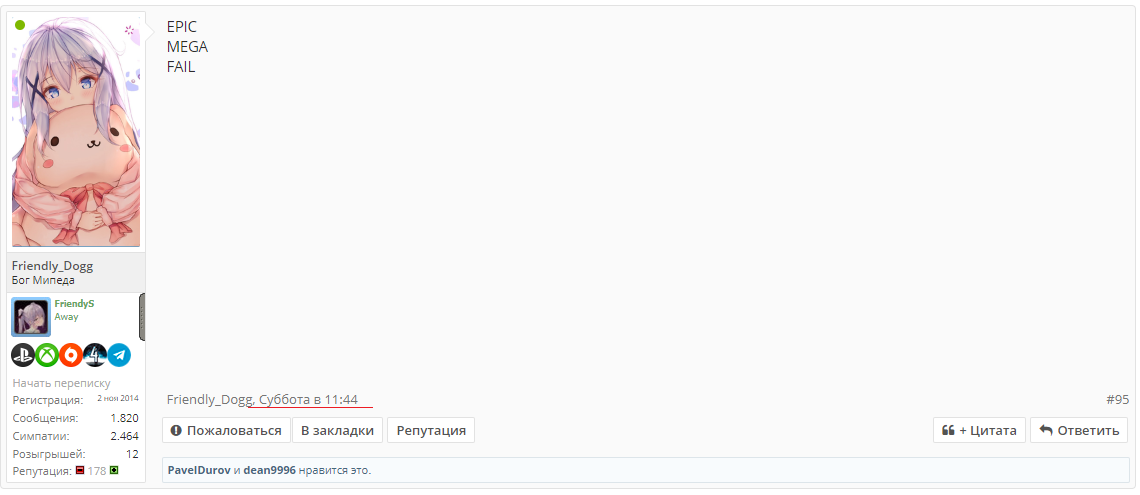Open the Origin profile icon
Image resolution: width=1140 pixels, height=495 pixels.
(71, 355)
